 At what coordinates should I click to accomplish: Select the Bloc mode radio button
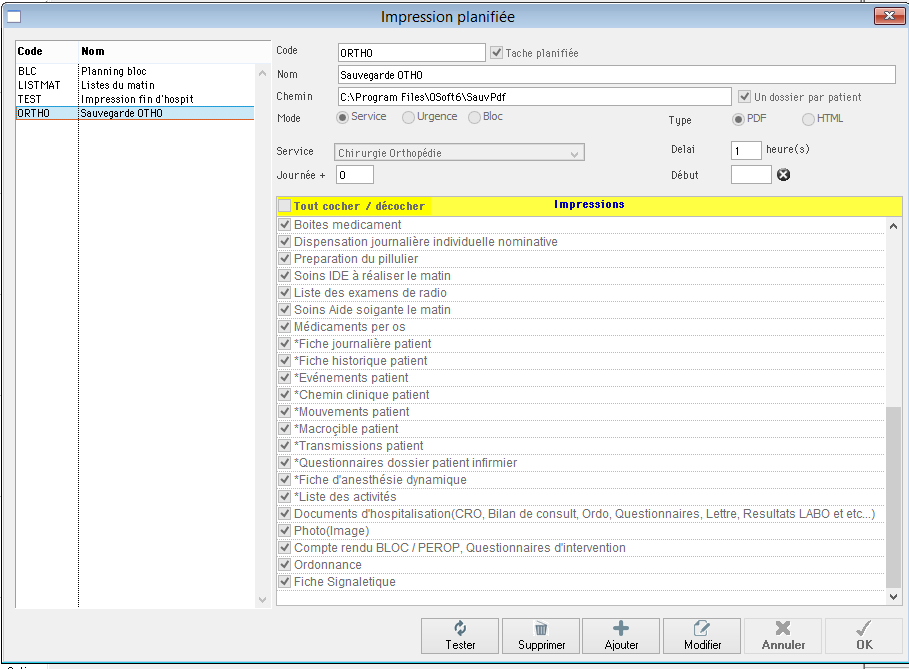click(474, 118)
